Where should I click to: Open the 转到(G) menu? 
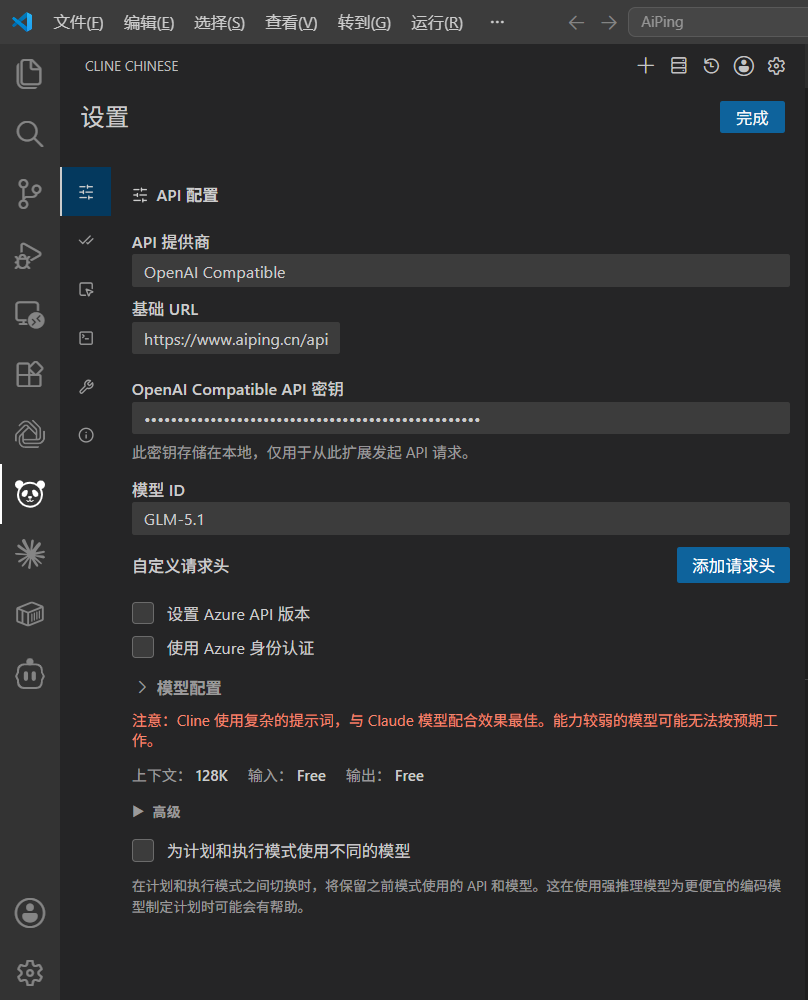point(364,23)
